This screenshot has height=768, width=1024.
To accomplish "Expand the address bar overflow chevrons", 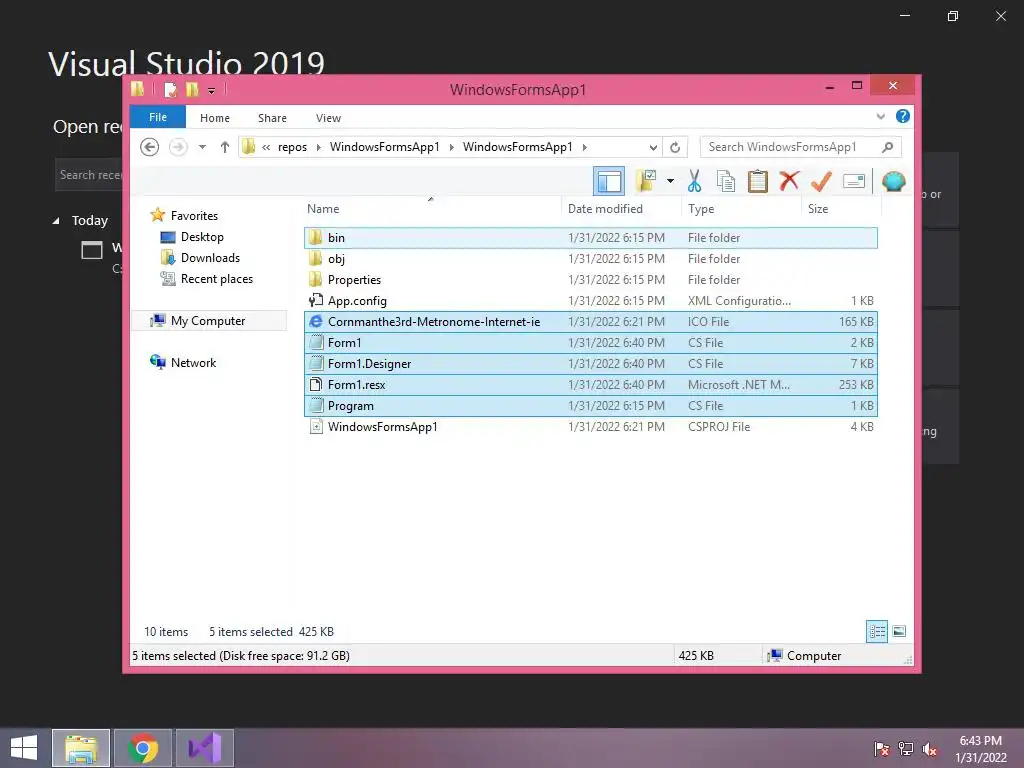I will coord(266,147).
